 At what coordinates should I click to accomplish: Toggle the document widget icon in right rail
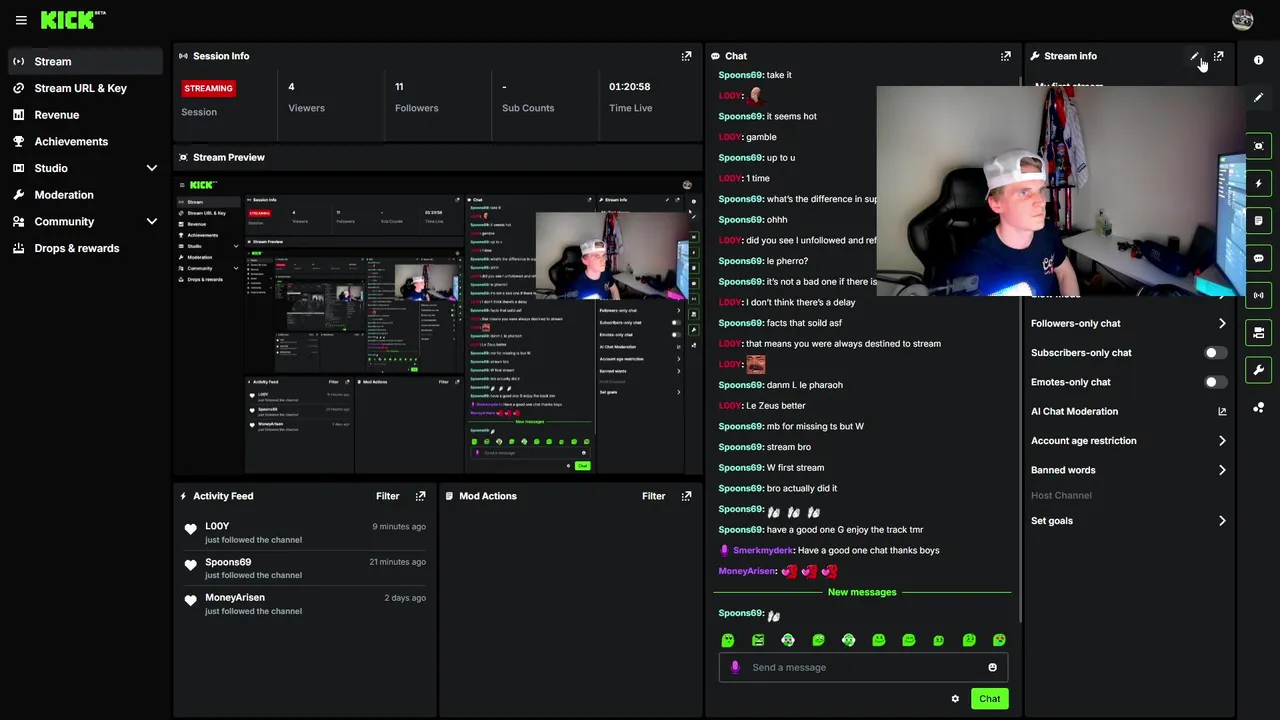1259,221
